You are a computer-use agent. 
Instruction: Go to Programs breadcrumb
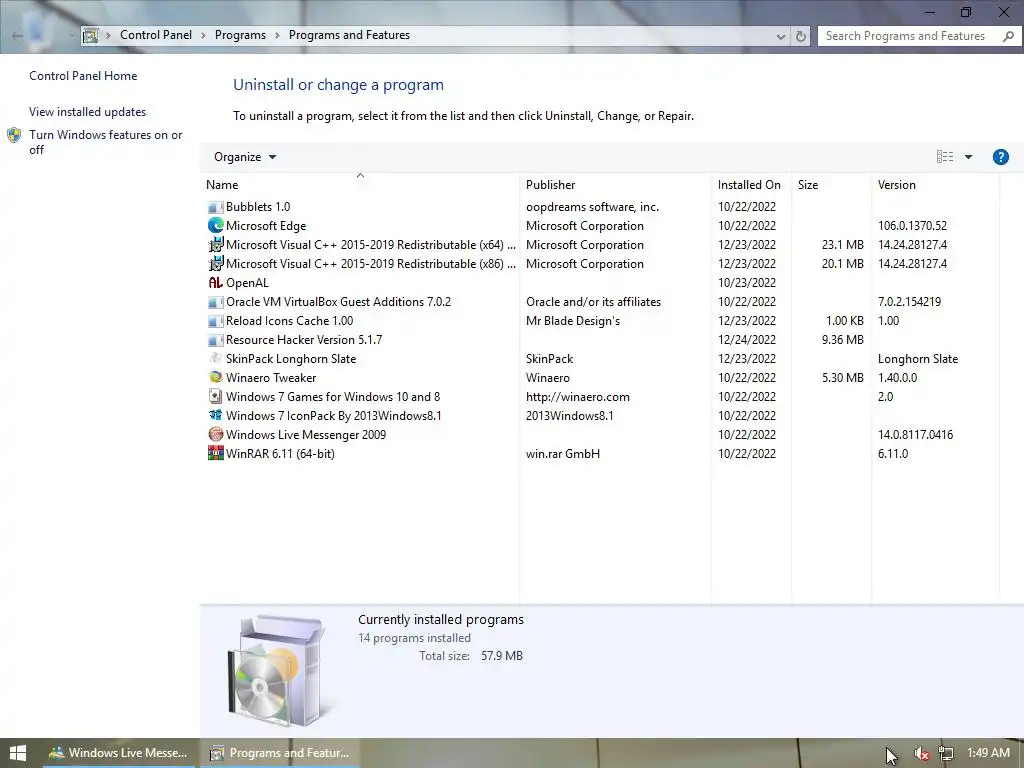[x=240, y=35]
